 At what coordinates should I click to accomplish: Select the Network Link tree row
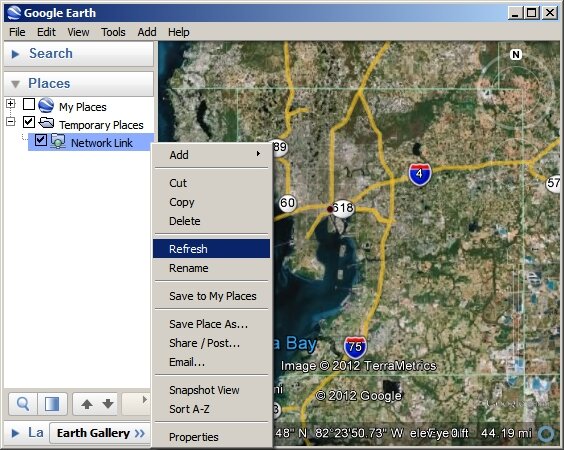(x=91, y=142)
